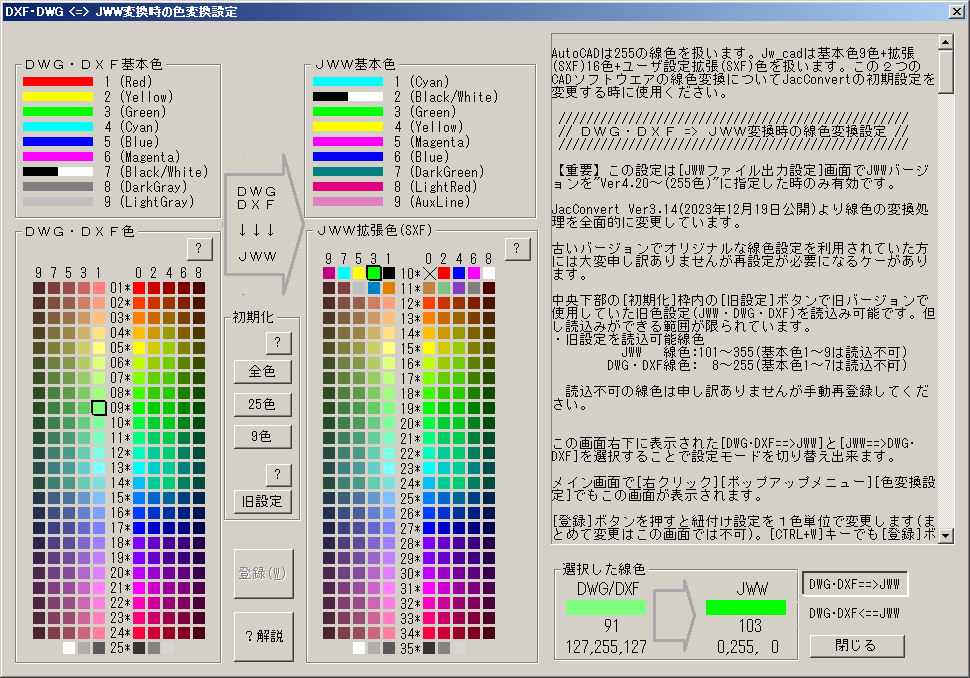
Task: Switch mode to DWG・DXF<==JWW
Action: 855,613
